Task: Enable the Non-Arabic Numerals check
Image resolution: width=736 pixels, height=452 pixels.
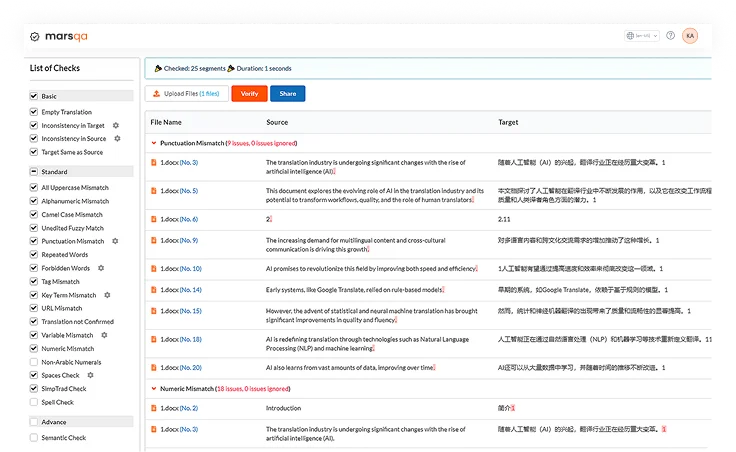Action: click(x=35, y=362)
